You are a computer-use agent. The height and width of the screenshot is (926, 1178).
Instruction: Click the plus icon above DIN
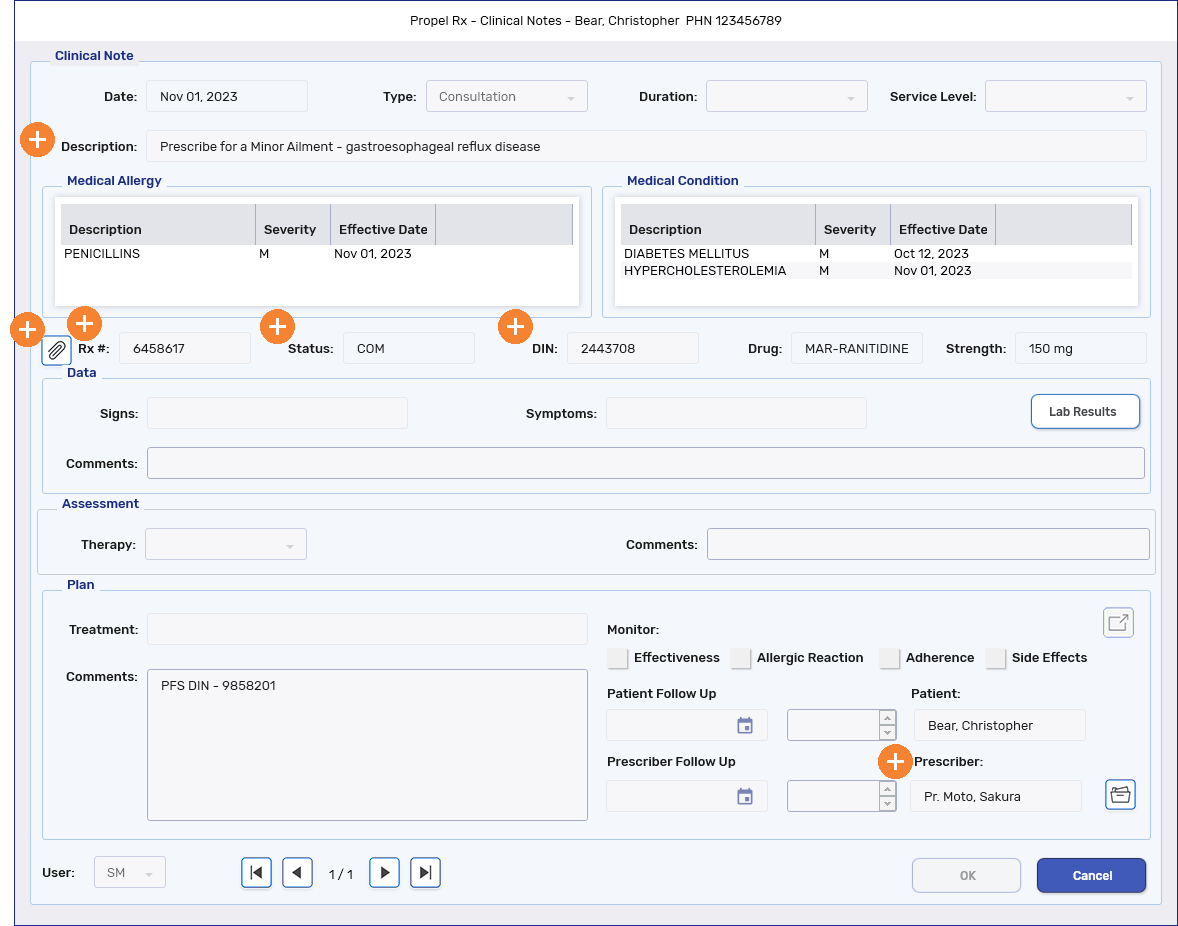[515, 326]
